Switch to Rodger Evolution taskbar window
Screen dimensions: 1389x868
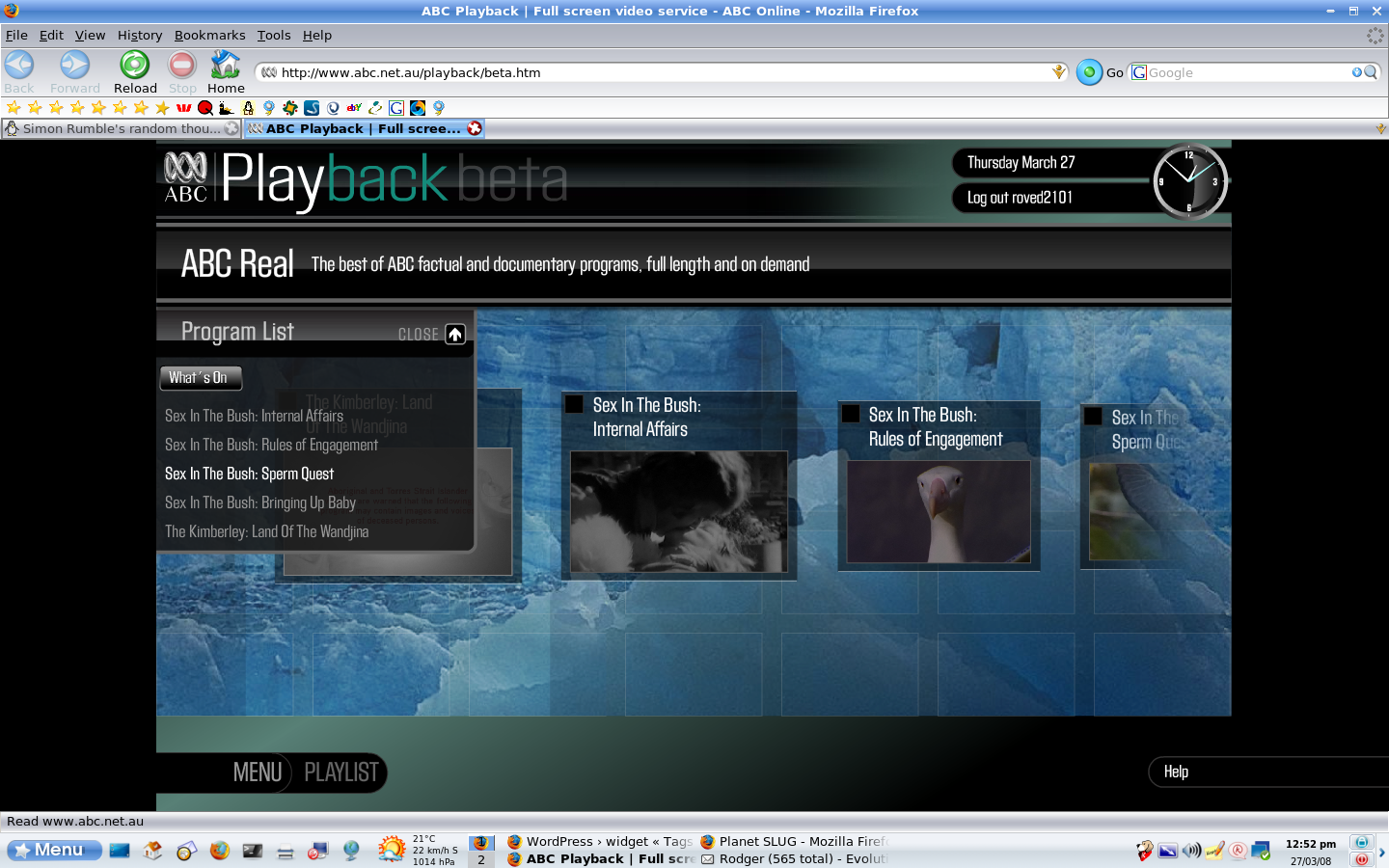pyautogui.click(x=793, y=858)
